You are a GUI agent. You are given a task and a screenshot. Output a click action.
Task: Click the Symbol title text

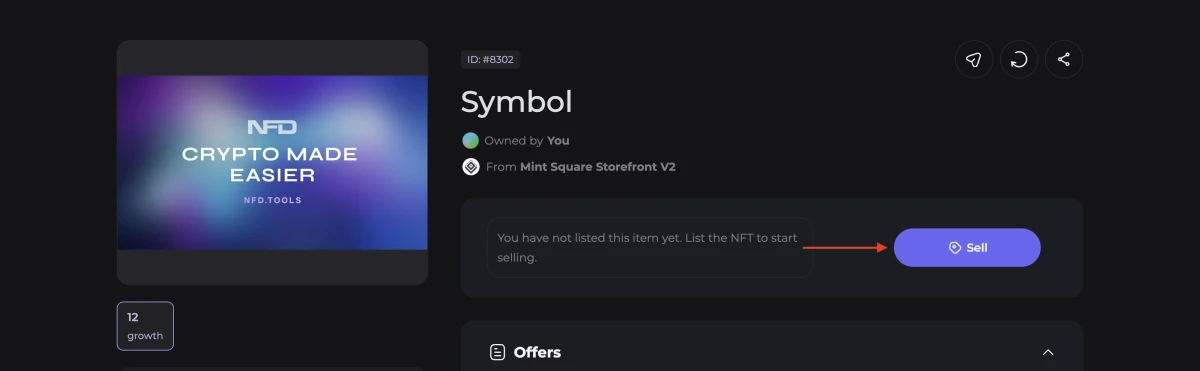click(516, 102)
